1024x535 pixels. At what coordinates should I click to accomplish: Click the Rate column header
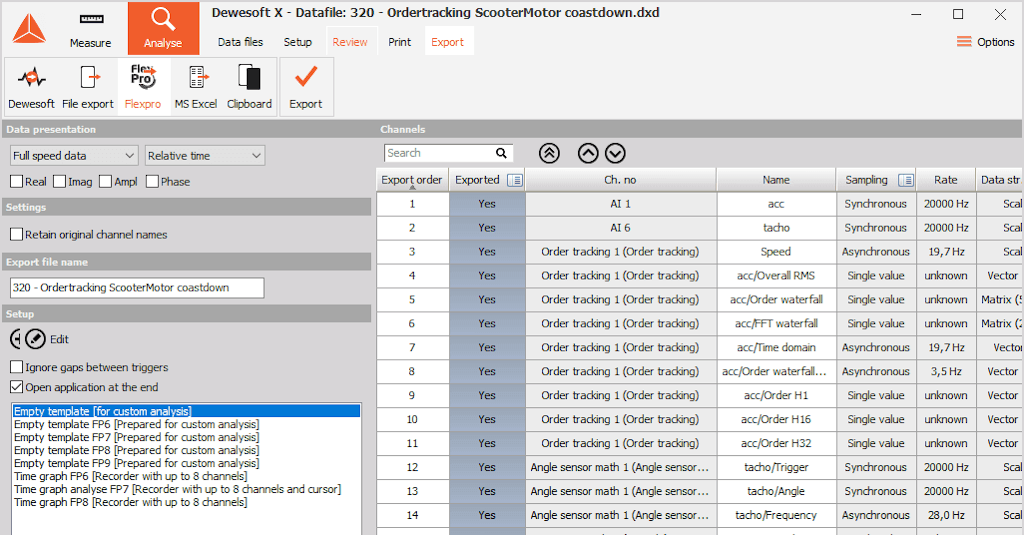point(946,180)
